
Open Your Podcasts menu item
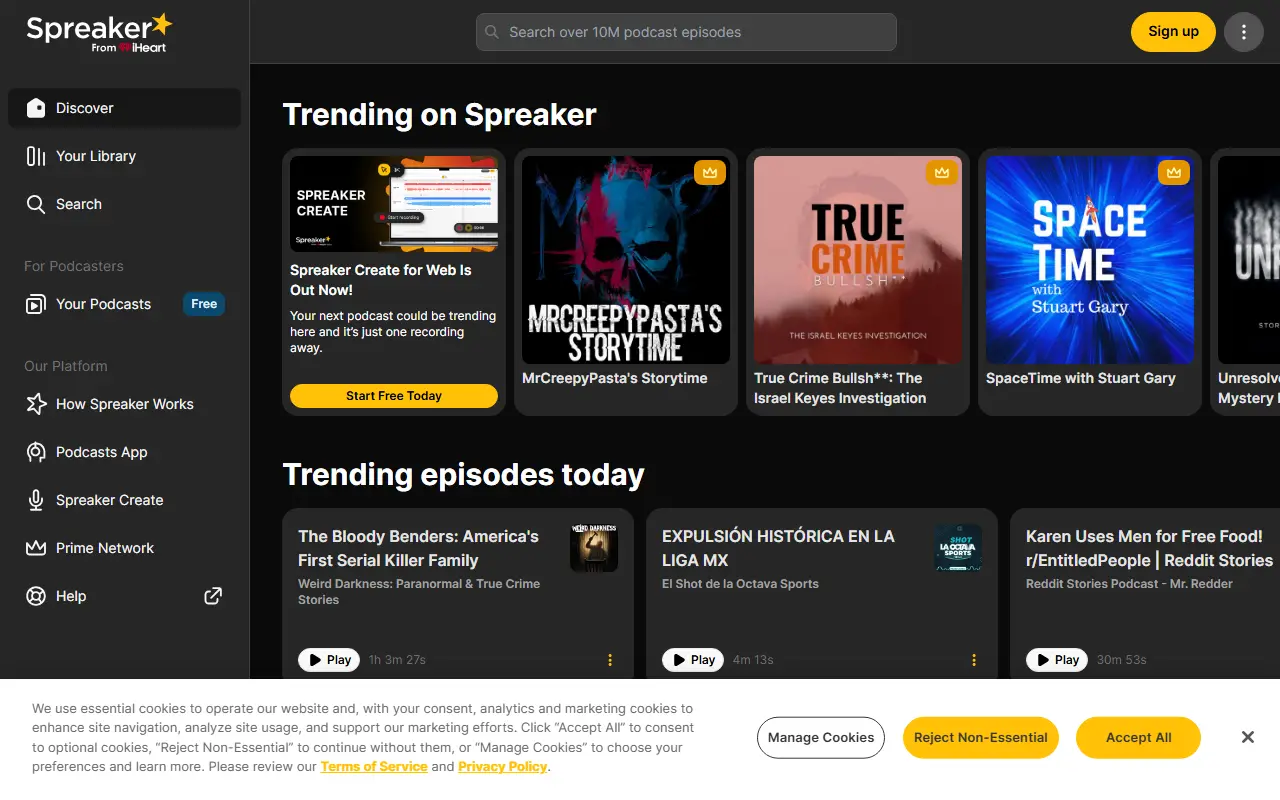(124, 304)
